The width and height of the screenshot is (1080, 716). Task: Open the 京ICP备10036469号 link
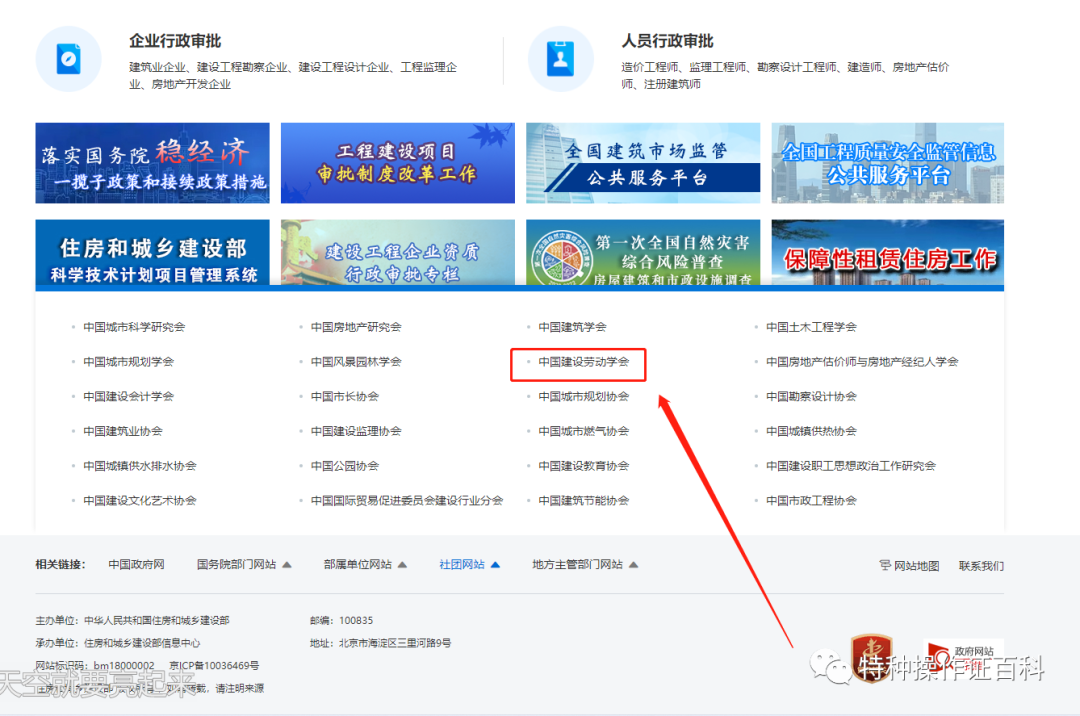[214, 666]
